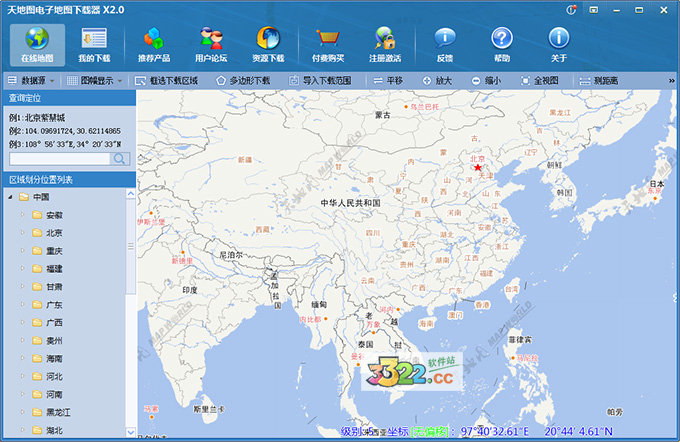
Task: Open 付费购买 purchase page
Action: (x=328, y=45)
